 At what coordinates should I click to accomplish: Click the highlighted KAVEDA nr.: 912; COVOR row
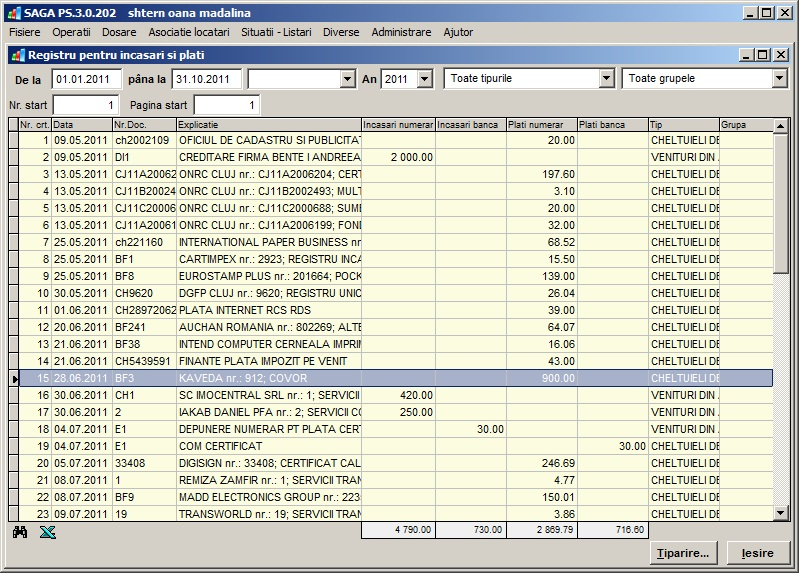(x=396, y=378)
